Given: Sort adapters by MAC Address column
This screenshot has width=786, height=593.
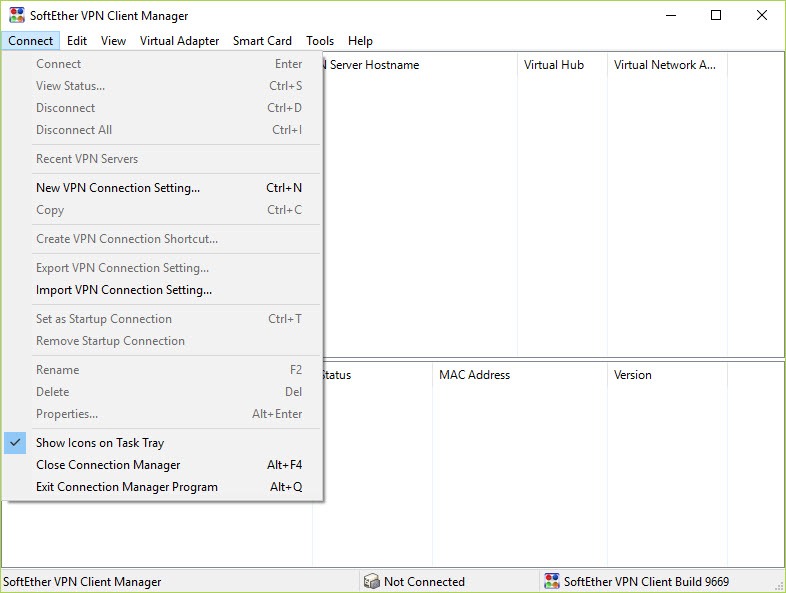Looking at the screenshot, I should [520, 375].
